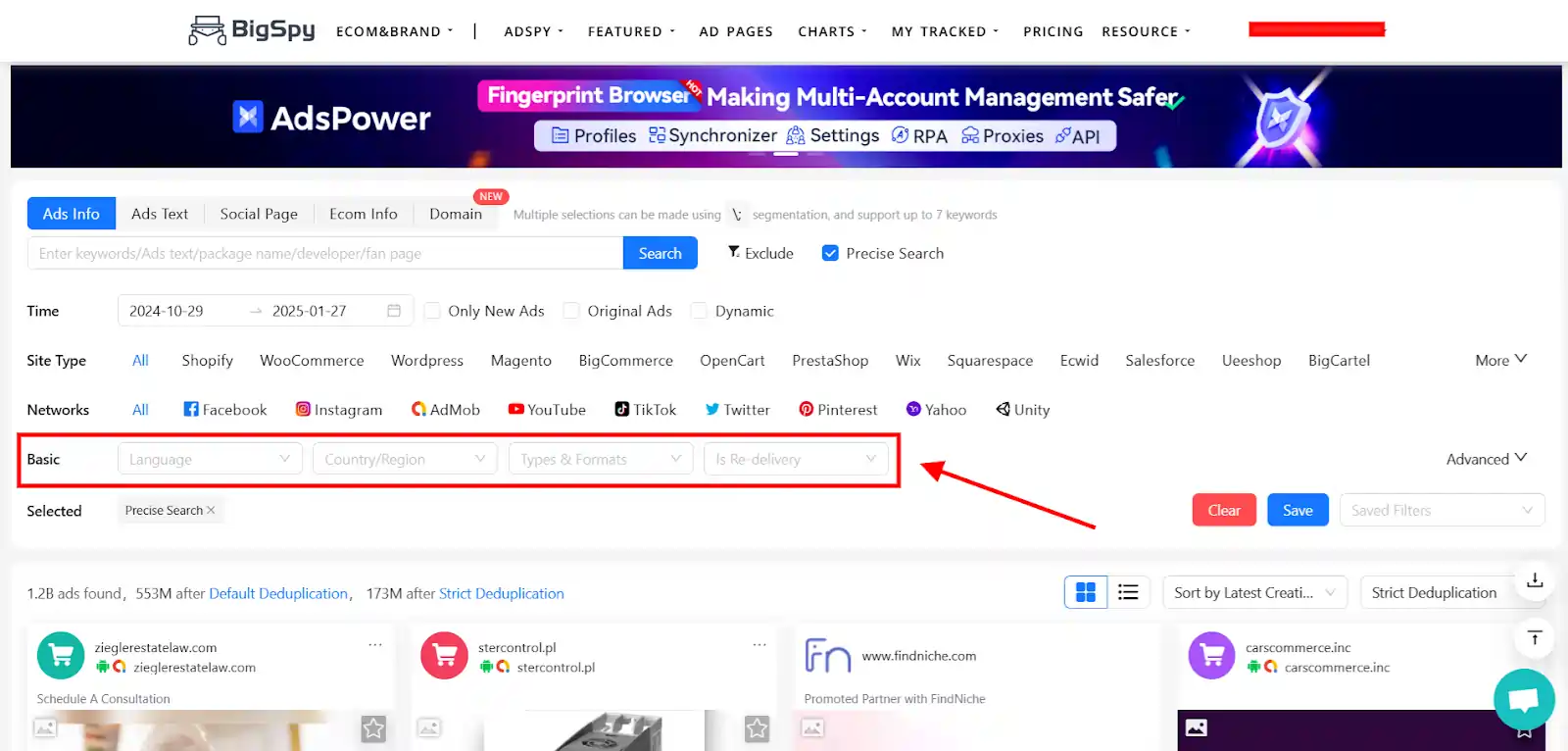Open more options on zieglerestatelaw.com card
The width and height of the screenshot is (1568, 751).
pyautogui.click(x=375, y=645)
